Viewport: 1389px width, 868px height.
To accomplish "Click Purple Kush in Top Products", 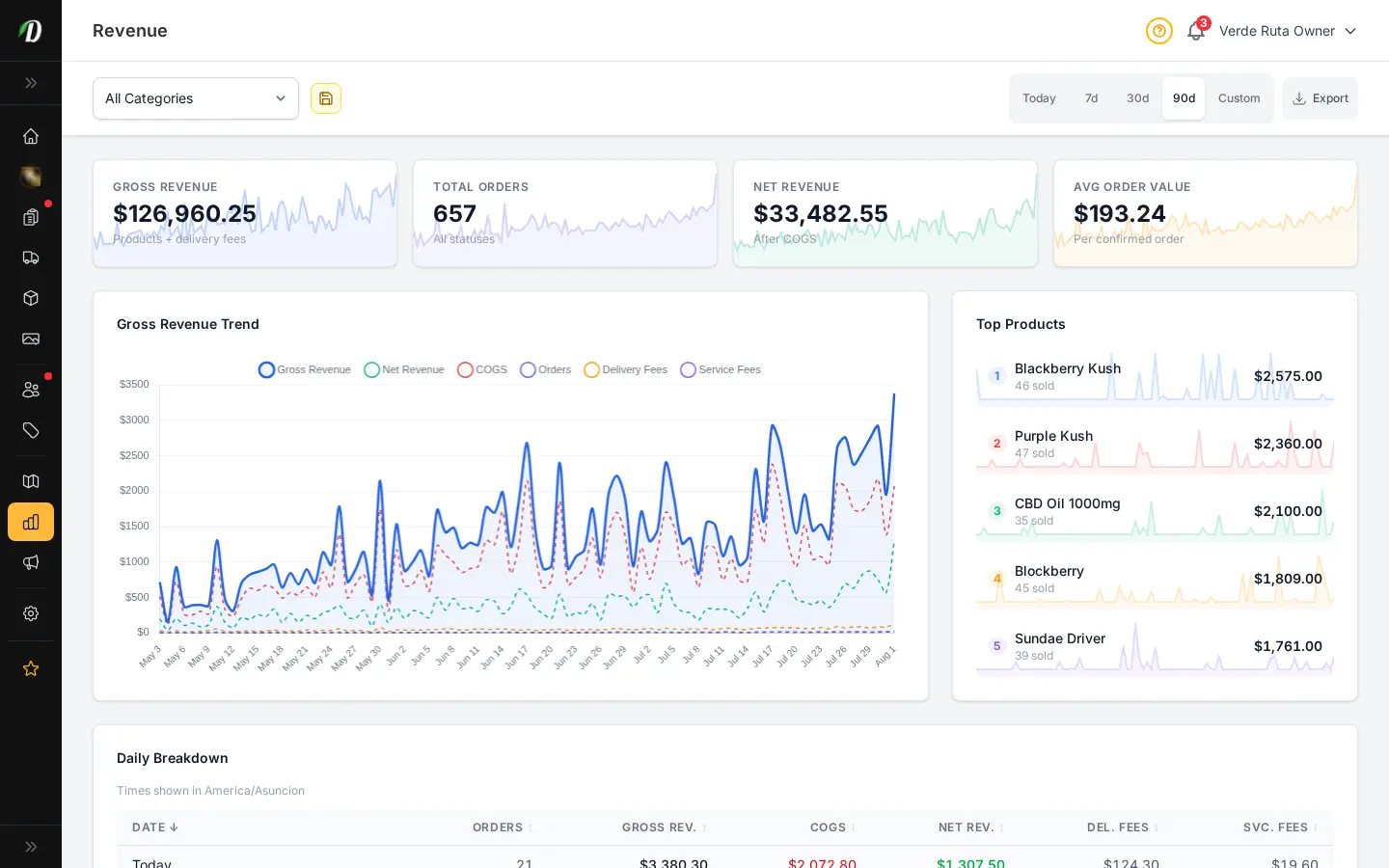I will (1155, 444).
